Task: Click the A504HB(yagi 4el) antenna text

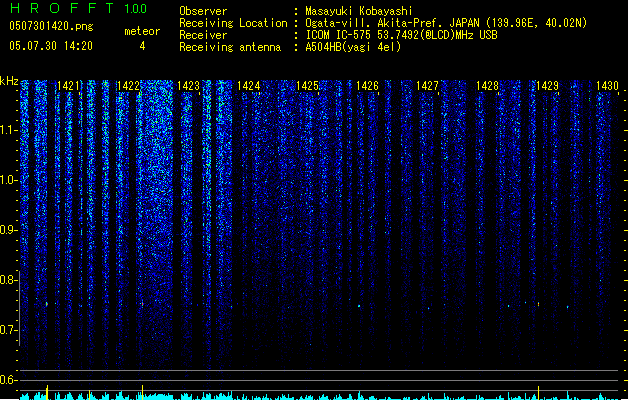Action: [353, 47]
